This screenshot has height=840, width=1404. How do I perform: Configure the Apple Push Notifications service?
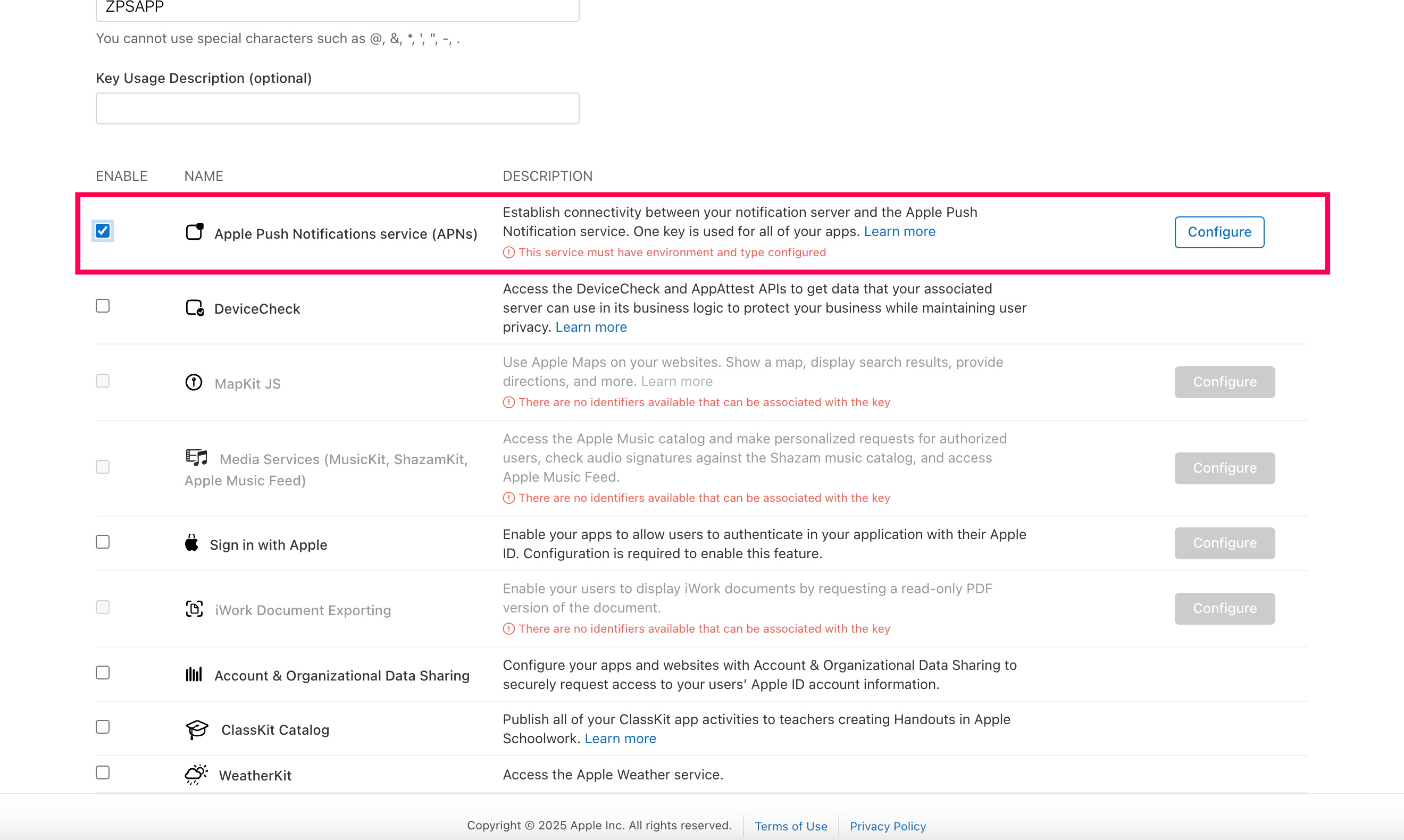coord(1219,232)
